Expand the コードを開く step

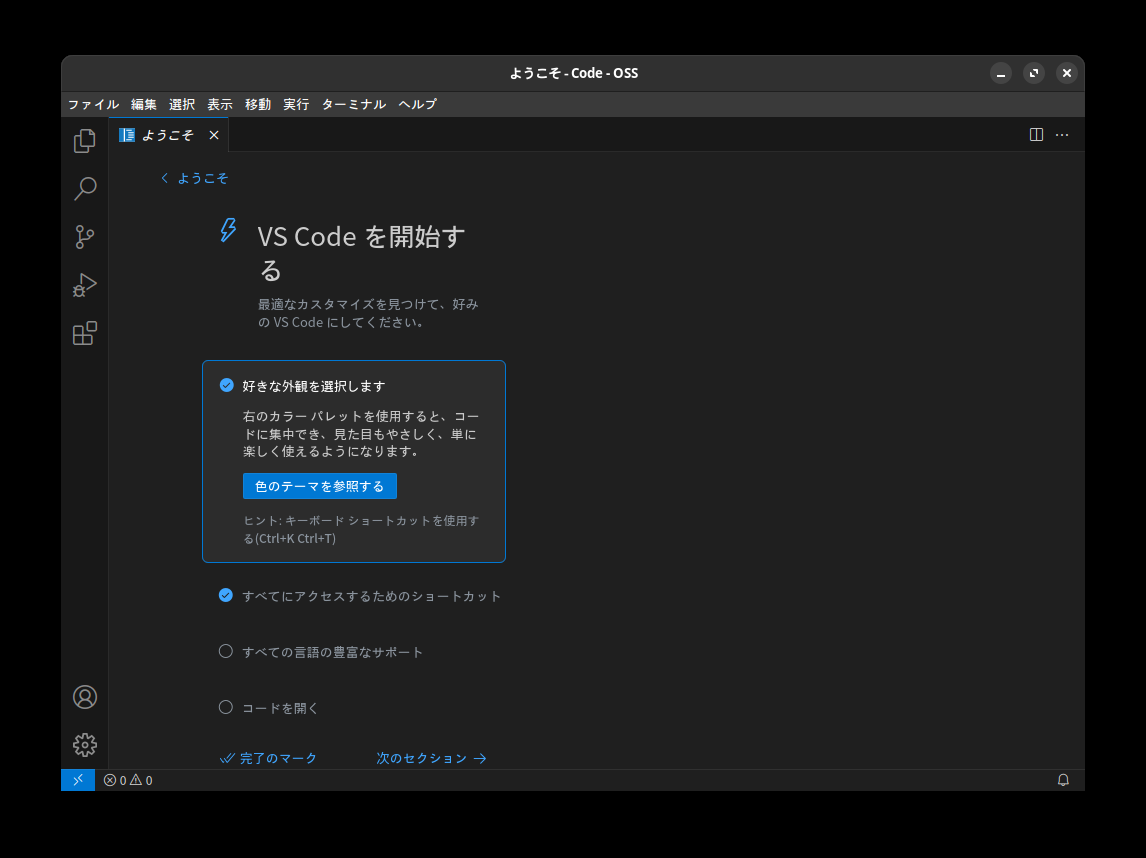[281, 708]
